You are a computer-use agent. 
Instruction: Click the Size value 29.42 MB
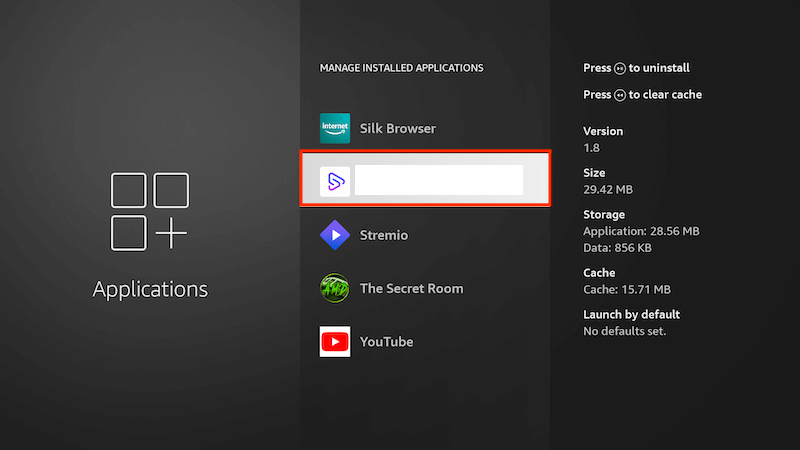(608, 190)
